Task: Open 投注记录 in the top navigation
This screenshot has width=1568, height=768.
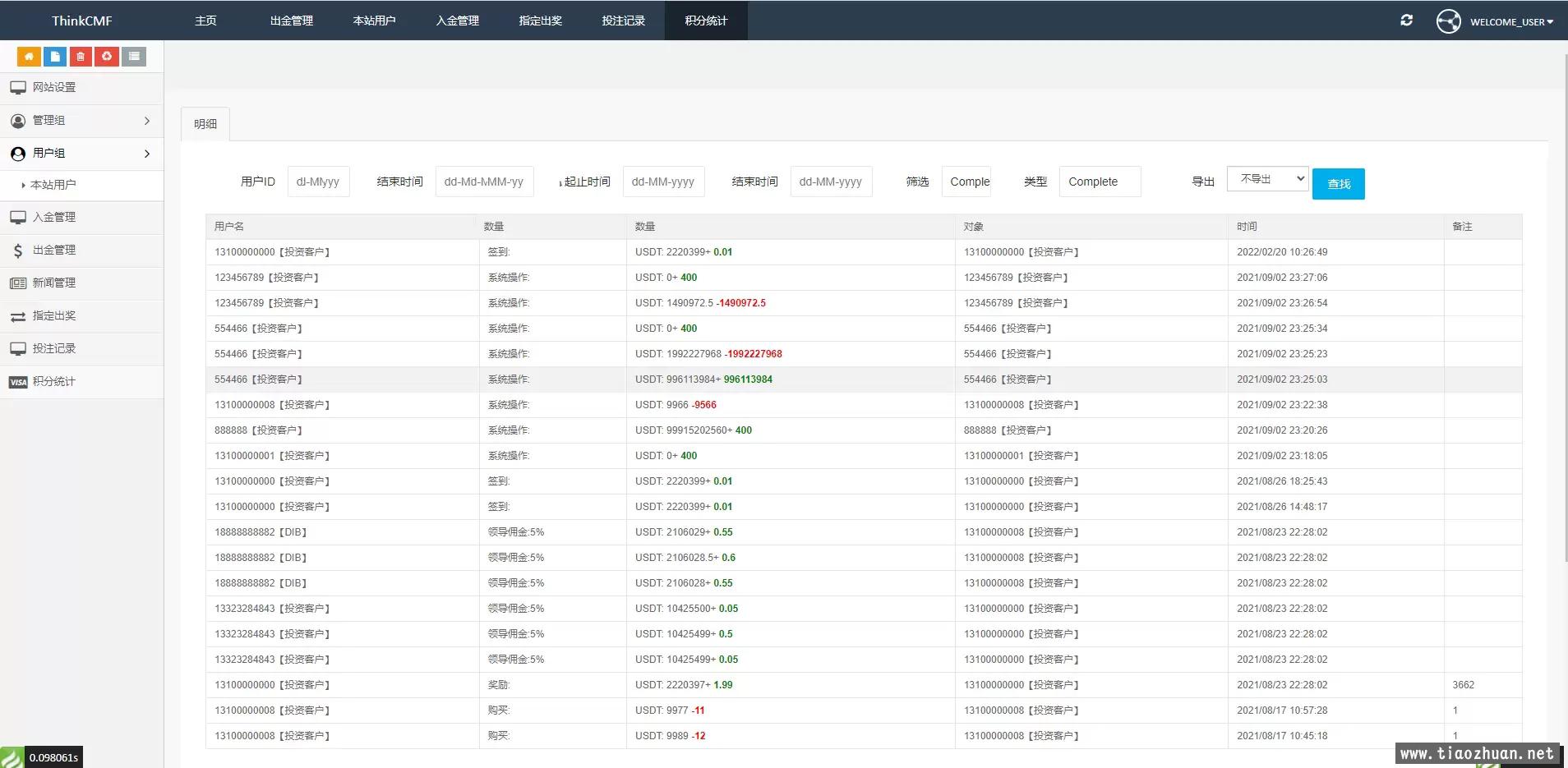Action: click(x=624, y=21)
